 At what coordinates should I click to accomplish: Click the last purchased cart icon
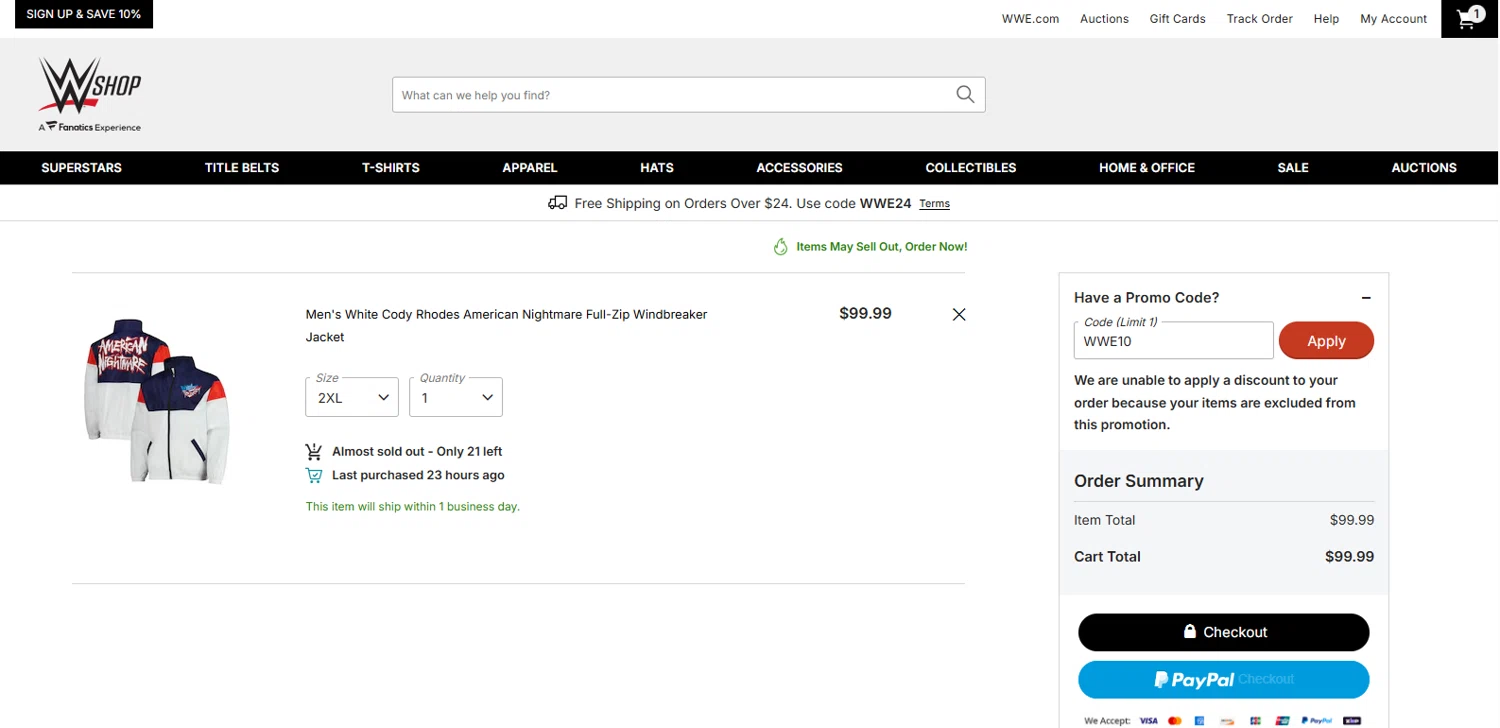(x=314, y=475)
